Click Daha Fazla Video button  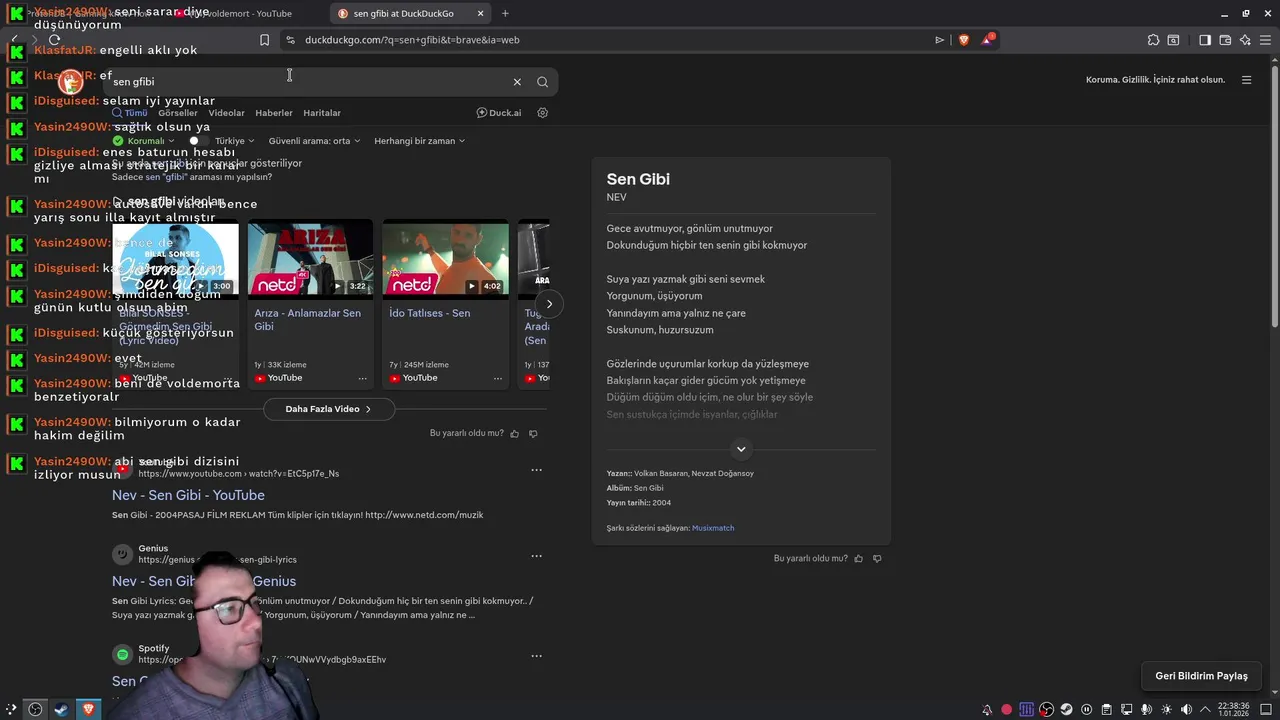(328, 409)
